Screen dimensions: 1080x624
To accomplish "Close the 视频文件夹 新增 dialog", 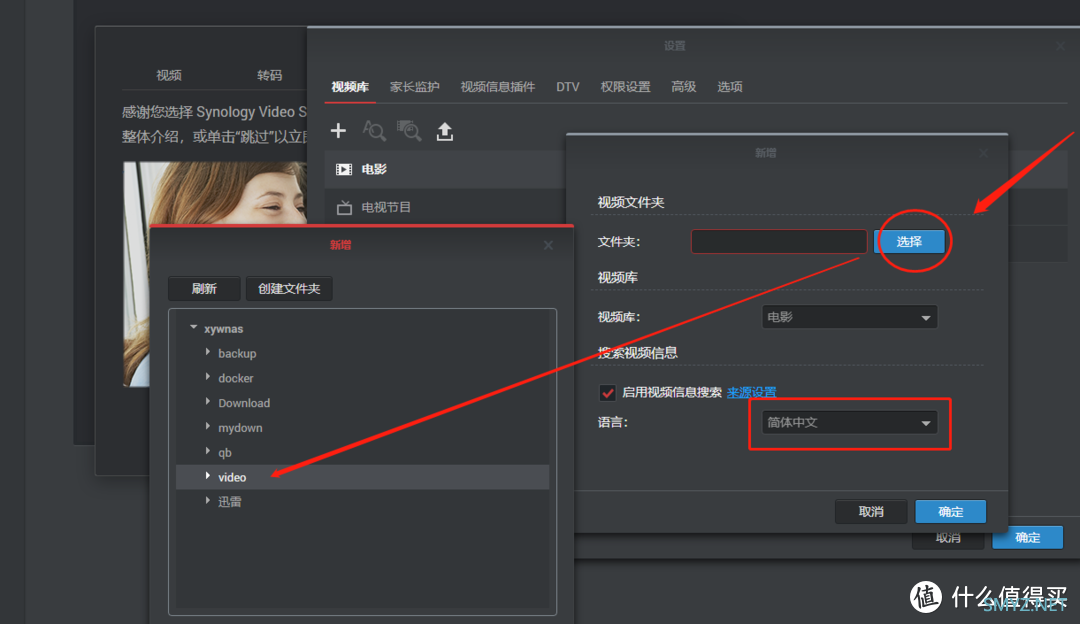I will coord(984,153).
